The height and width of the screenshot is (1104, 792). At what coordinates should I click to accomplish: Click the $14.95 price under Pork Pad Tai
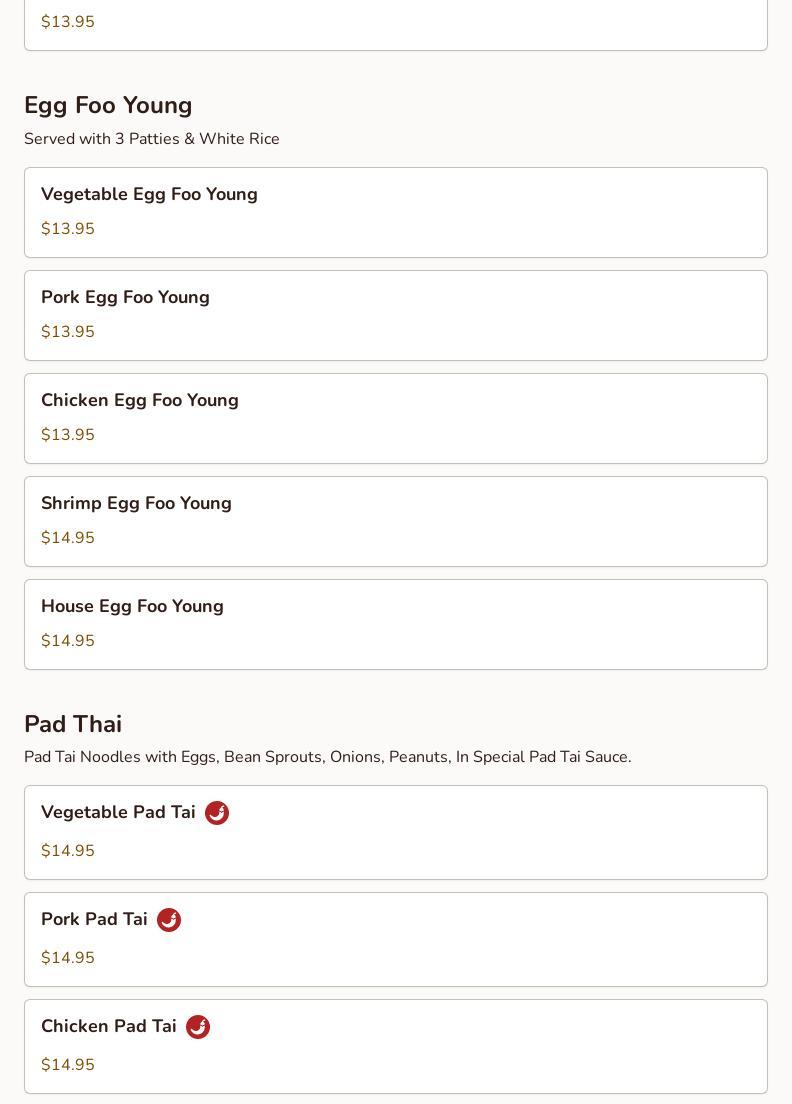click(68, 958)
